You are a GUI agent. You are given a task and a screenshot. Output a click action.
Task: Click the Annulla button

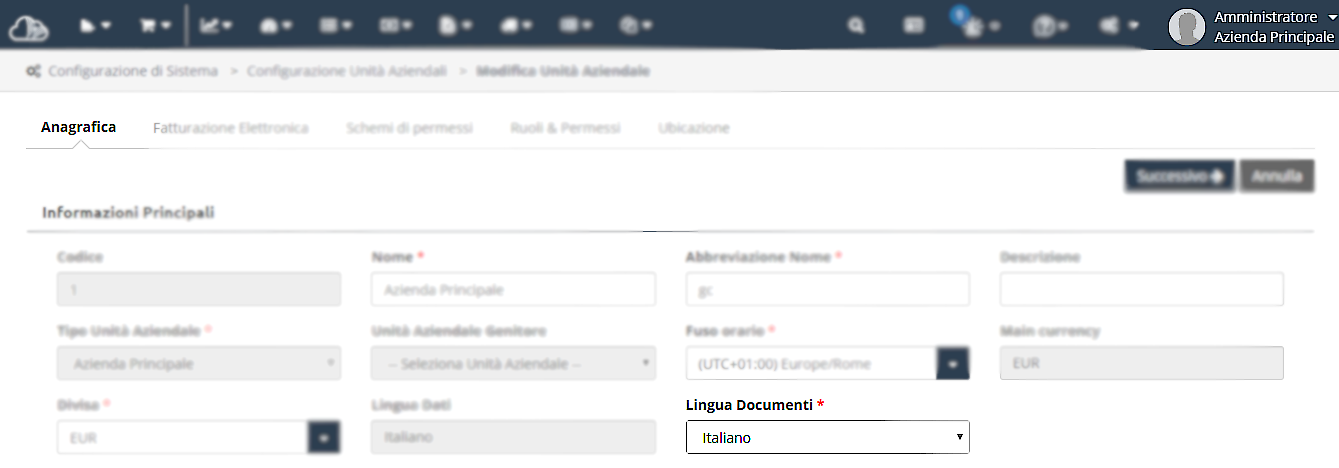click(1277, 176)
